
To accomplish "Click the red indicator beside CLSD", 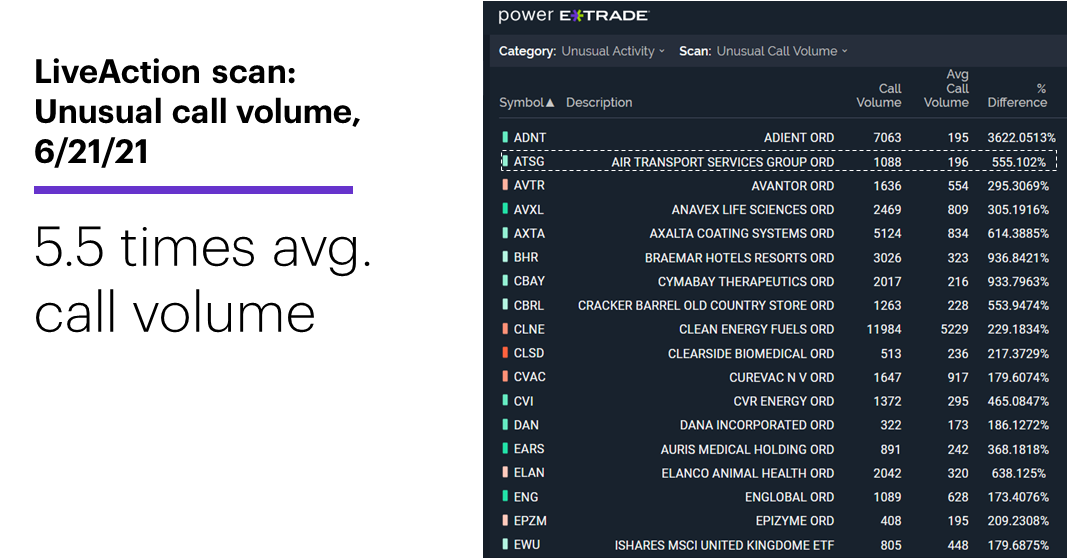I will click(x=505, y=352).
